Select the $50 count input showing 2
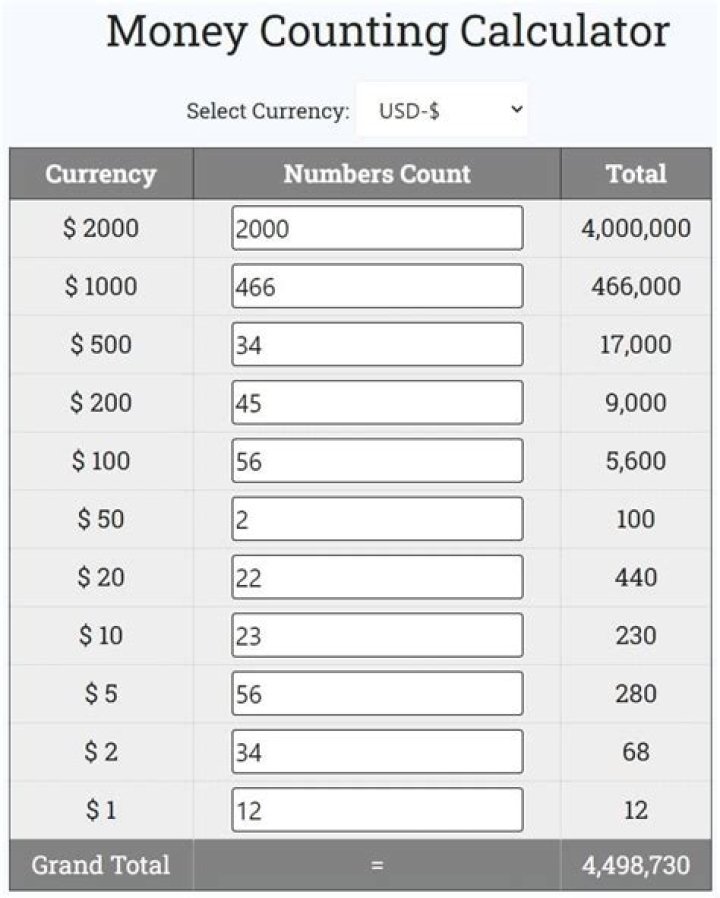The height and width of the screenshot is (898, 720). [x=377, y=518]
